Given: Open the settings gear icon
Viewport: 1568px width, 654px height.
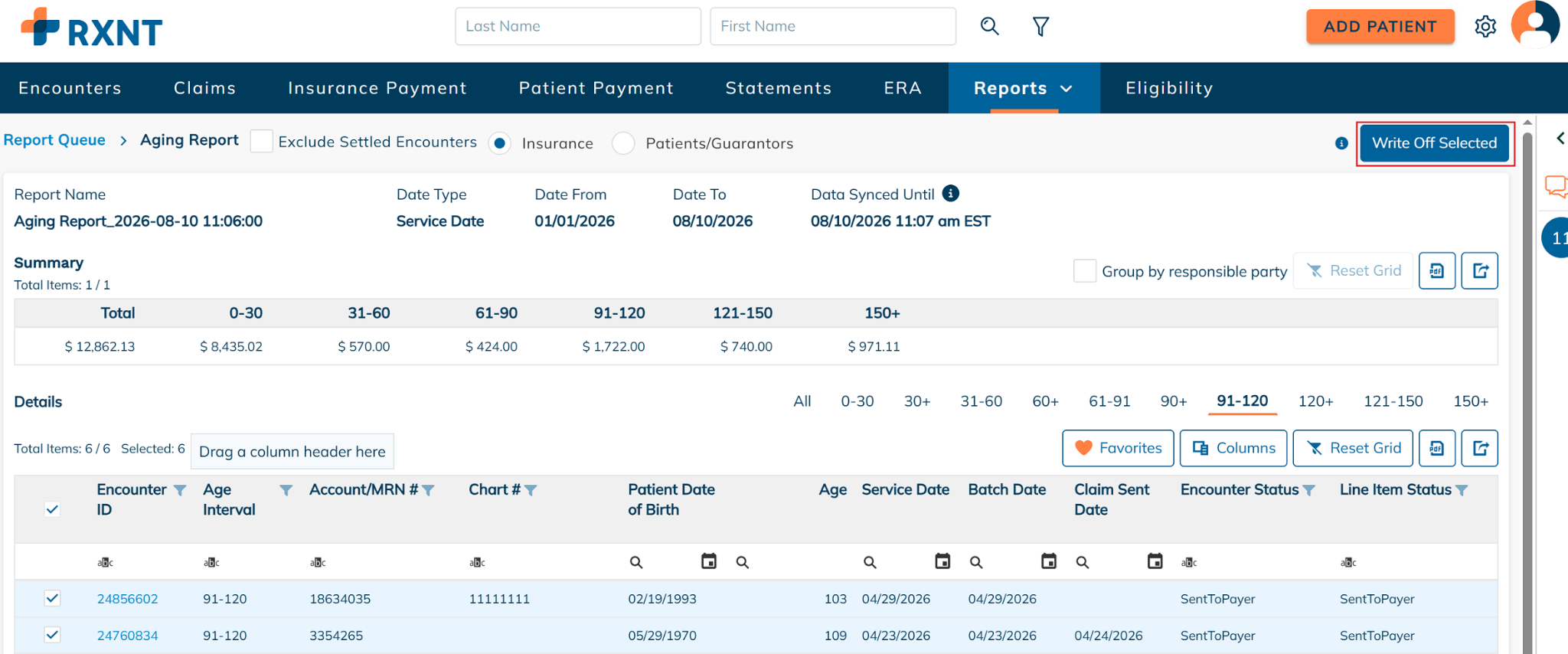Looking at the screenshot, I should [1485, 27].
